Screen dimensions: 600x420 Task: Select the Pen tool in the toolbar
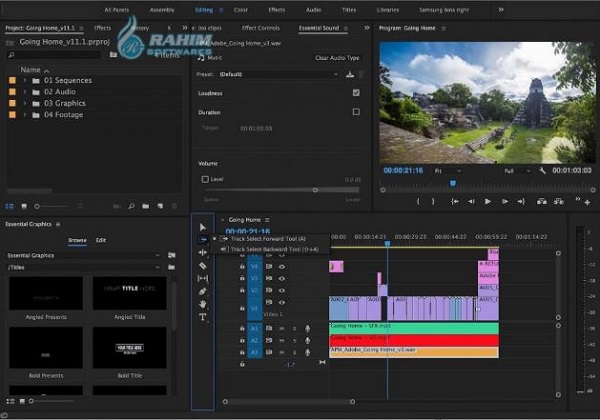(x=203, y=291)
